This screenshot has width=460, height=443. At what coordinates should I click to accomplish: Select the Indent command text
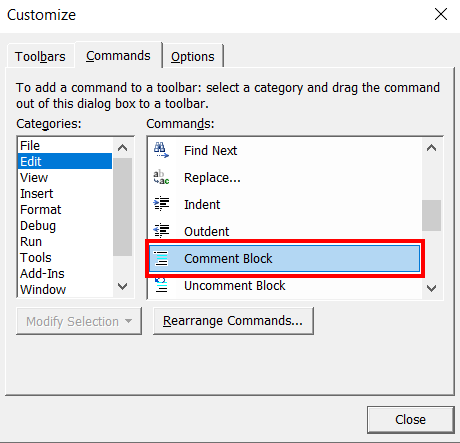(x=202, y=204)
